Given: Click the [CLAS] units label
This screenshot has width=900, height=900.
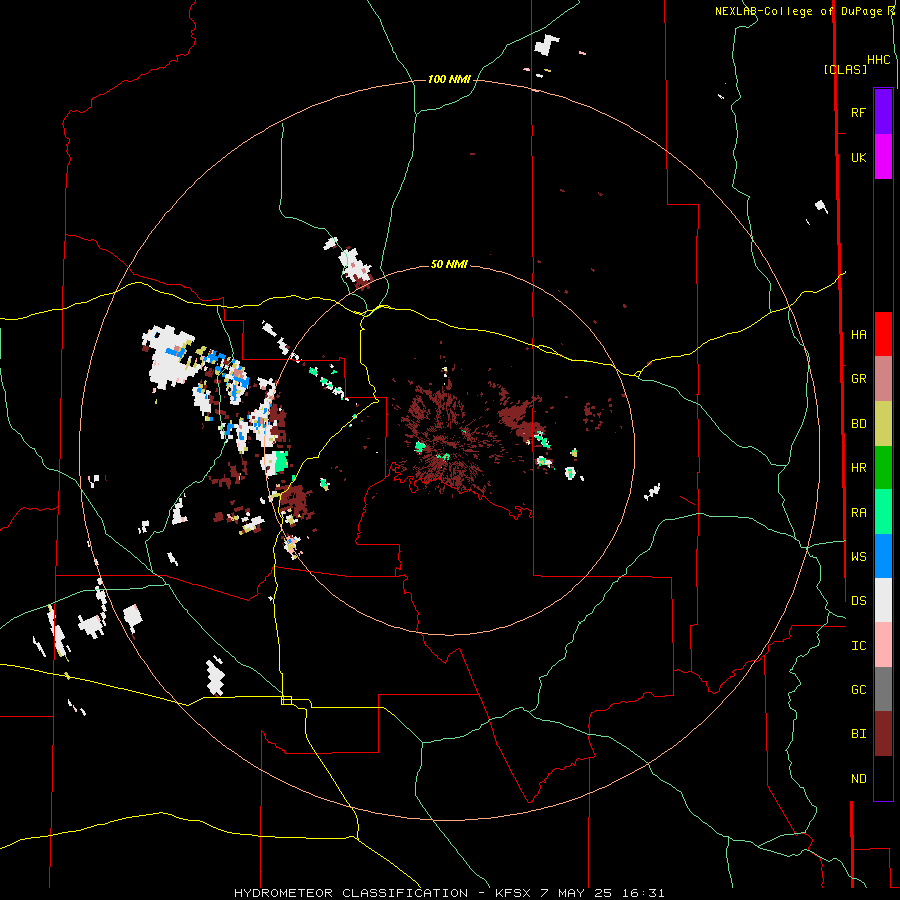Looking at the screenshot, I should point(845,69).
